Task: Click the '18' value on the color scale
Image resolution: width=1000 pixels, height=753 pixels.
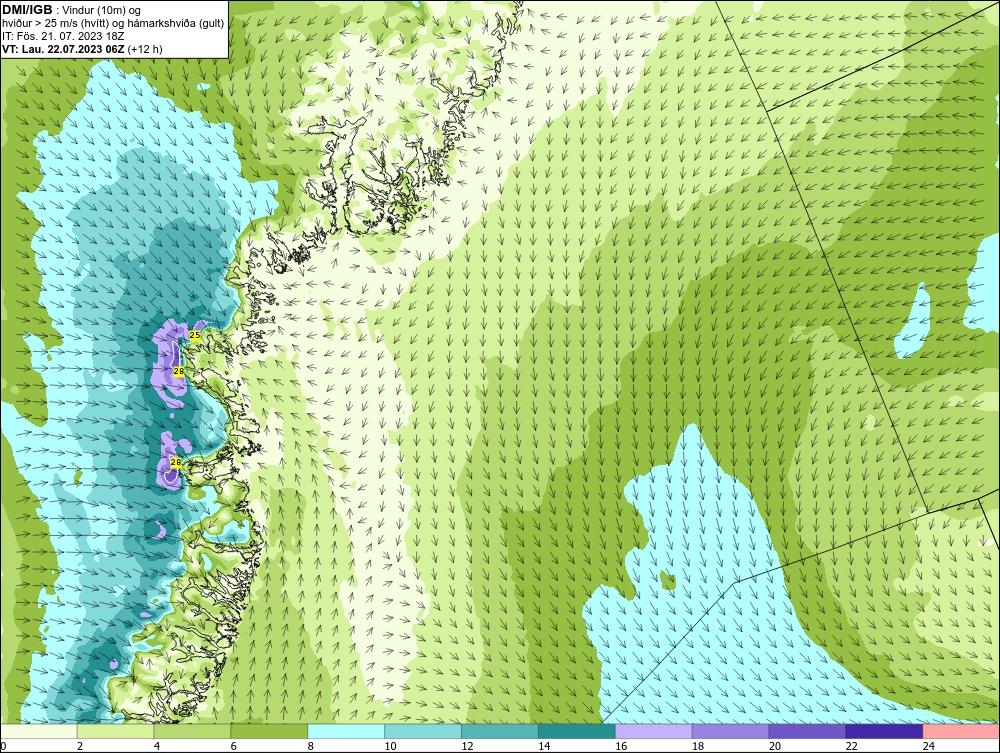Action: [698, 746]
